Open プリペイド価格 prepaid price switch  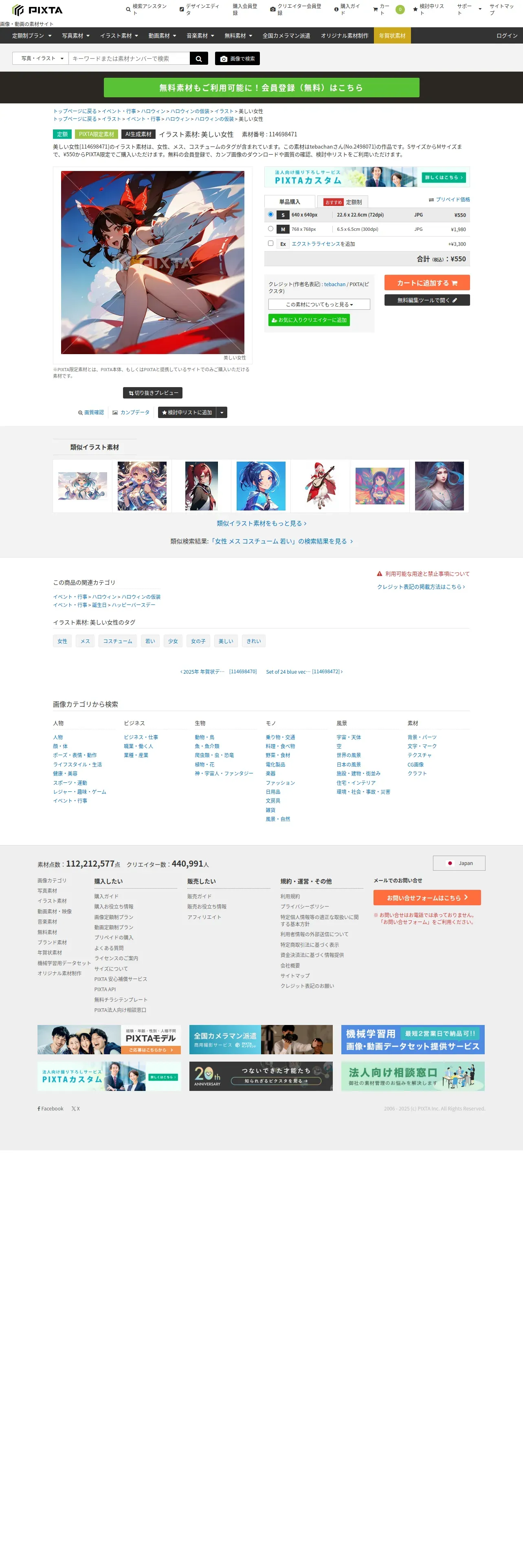click(x=449, y=199)
